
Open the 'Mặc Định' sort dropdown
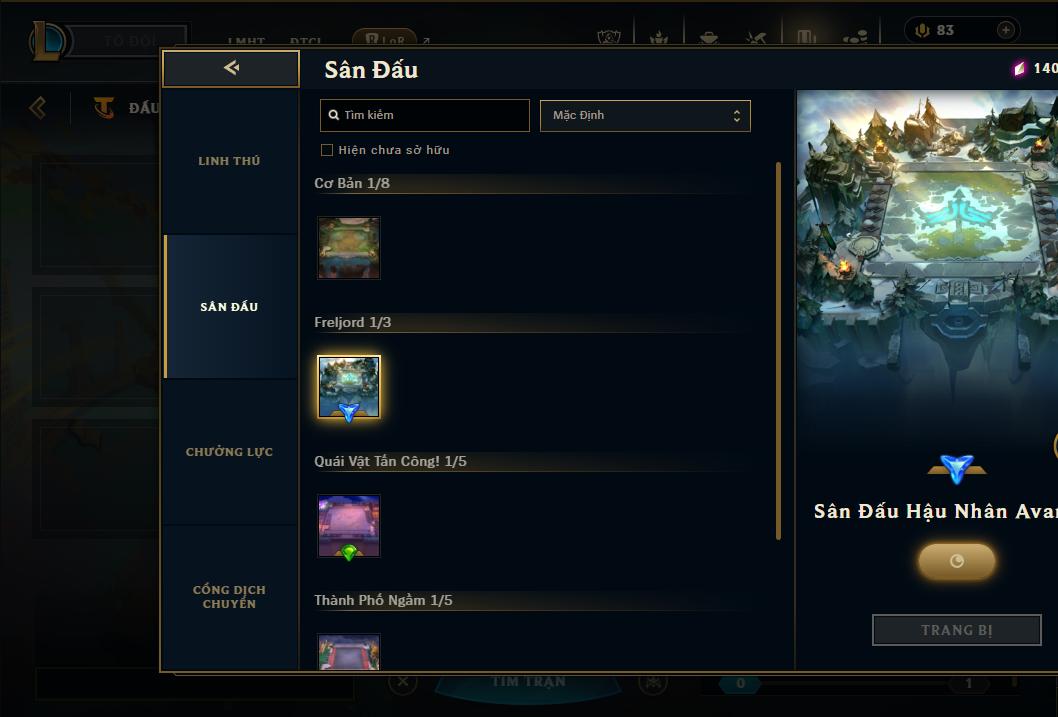pyautogui.click(x=645, y=115)
